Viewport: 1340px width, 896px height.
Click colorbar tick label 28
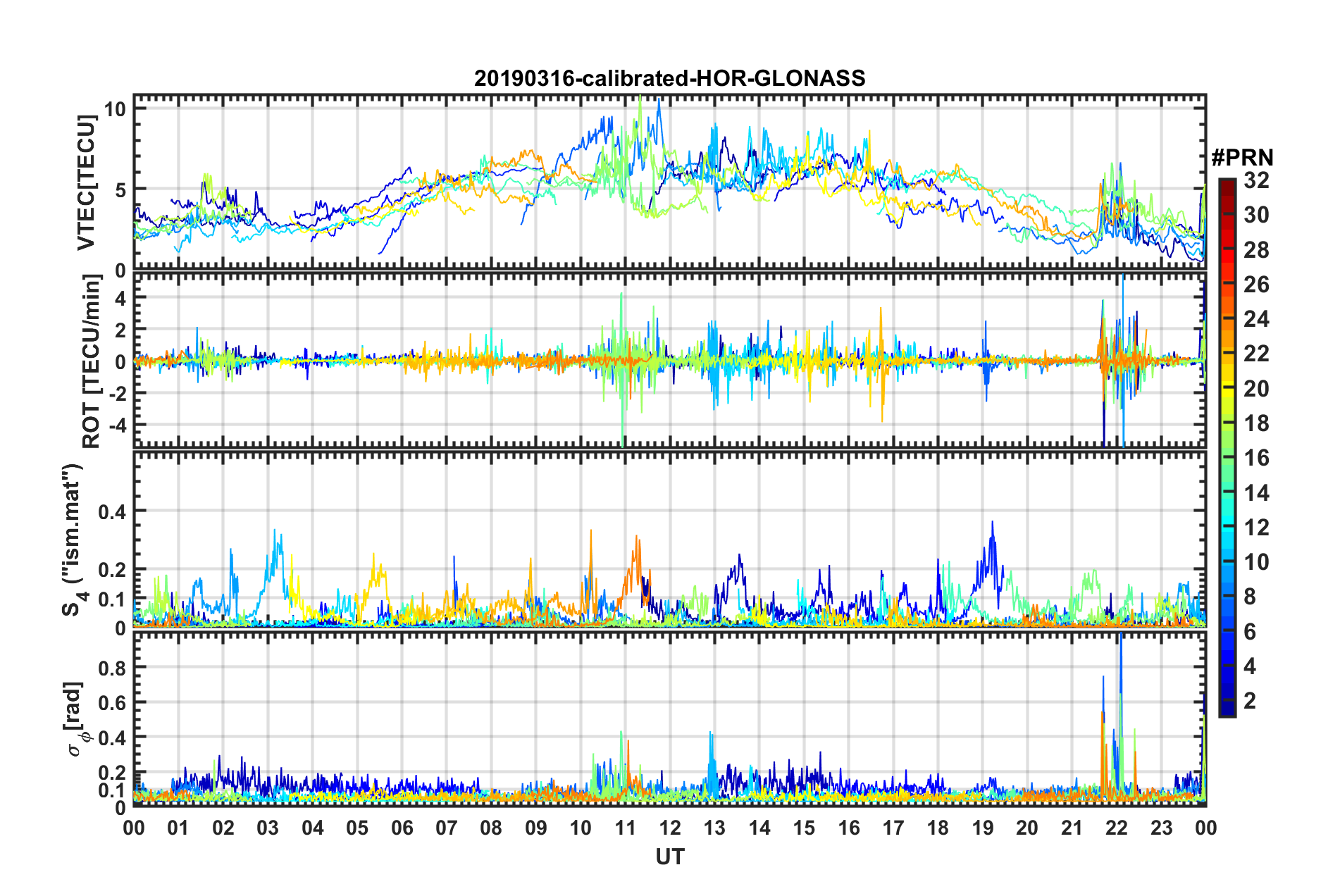[1256, 250]
